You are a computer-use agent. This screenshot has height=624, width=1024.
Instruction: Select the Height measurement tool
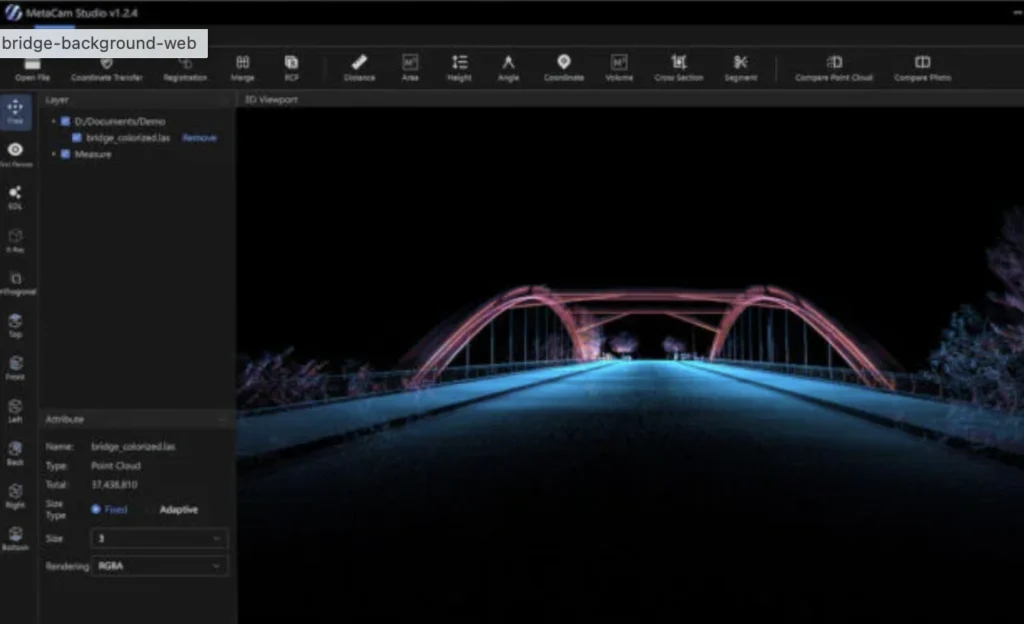coord(459,68)
